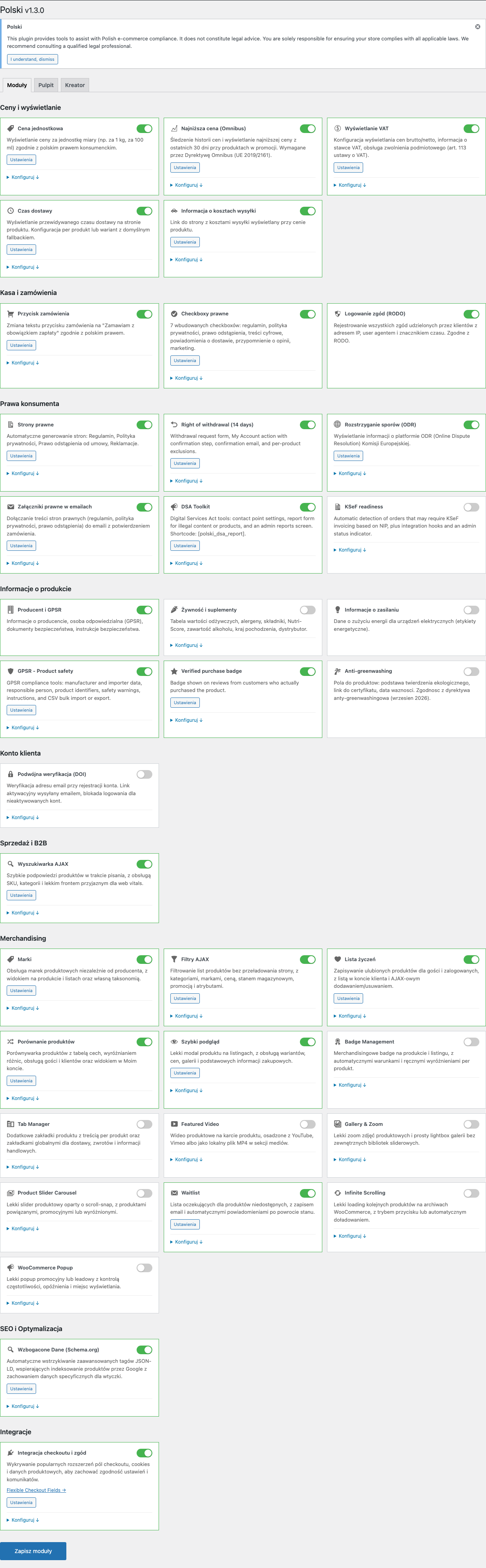The height and width of the screenshot is (1568, 486).
Task: Expand Konfiguruj under Infinite Scrolling
Action: pos(350,1236)
